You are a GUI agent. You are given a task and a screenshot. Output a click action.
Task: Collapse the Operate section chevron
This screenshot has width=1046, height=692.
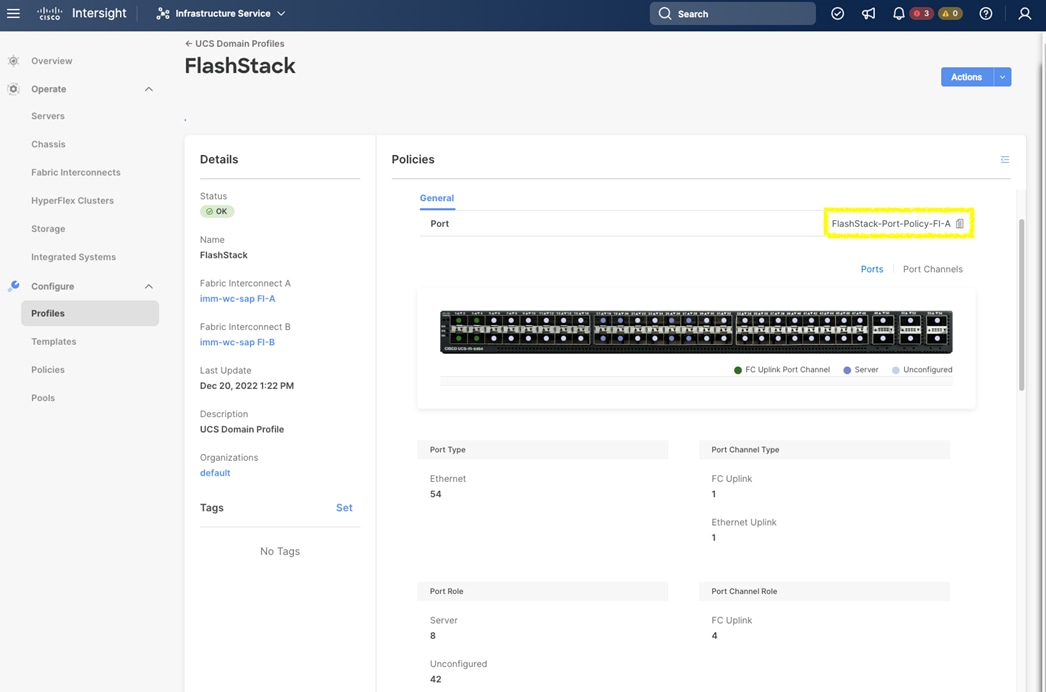point(149,89)
